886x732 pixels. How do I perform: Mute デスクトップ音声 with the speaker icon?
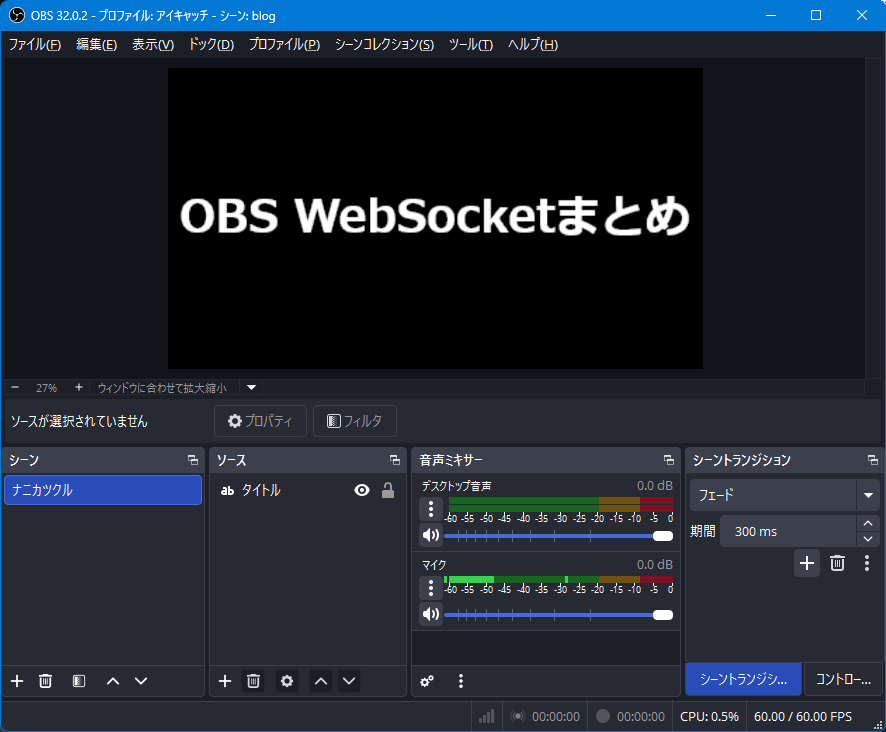[430, 535]
